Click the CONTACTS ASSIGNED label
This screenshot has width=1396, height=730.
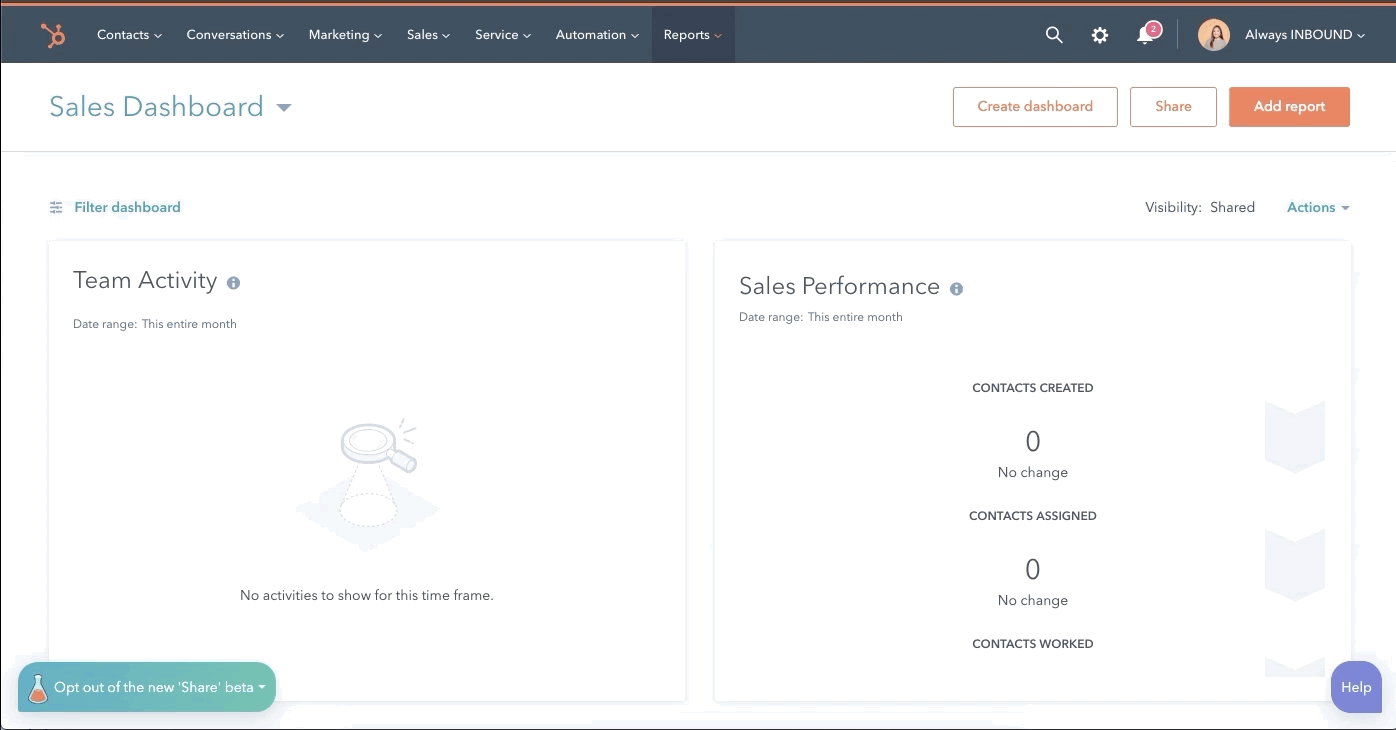point(1033,516)
